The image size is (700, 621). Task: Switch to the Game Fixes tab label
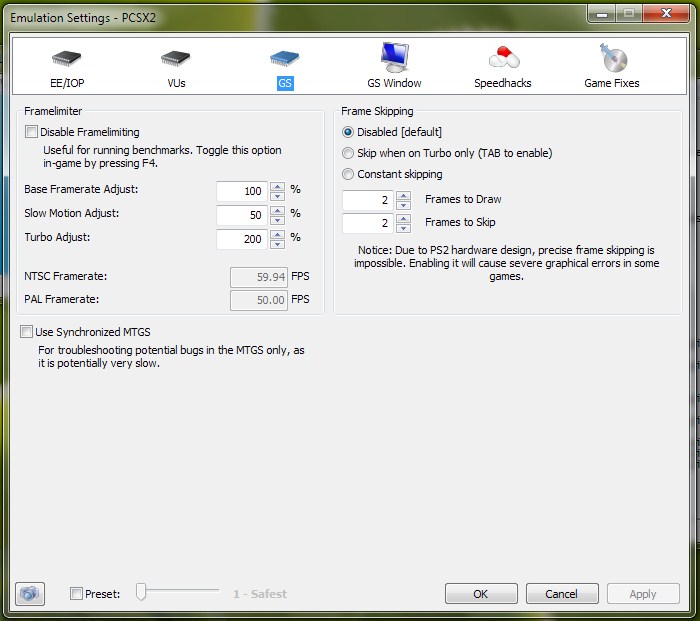click(x=612, y=83)
